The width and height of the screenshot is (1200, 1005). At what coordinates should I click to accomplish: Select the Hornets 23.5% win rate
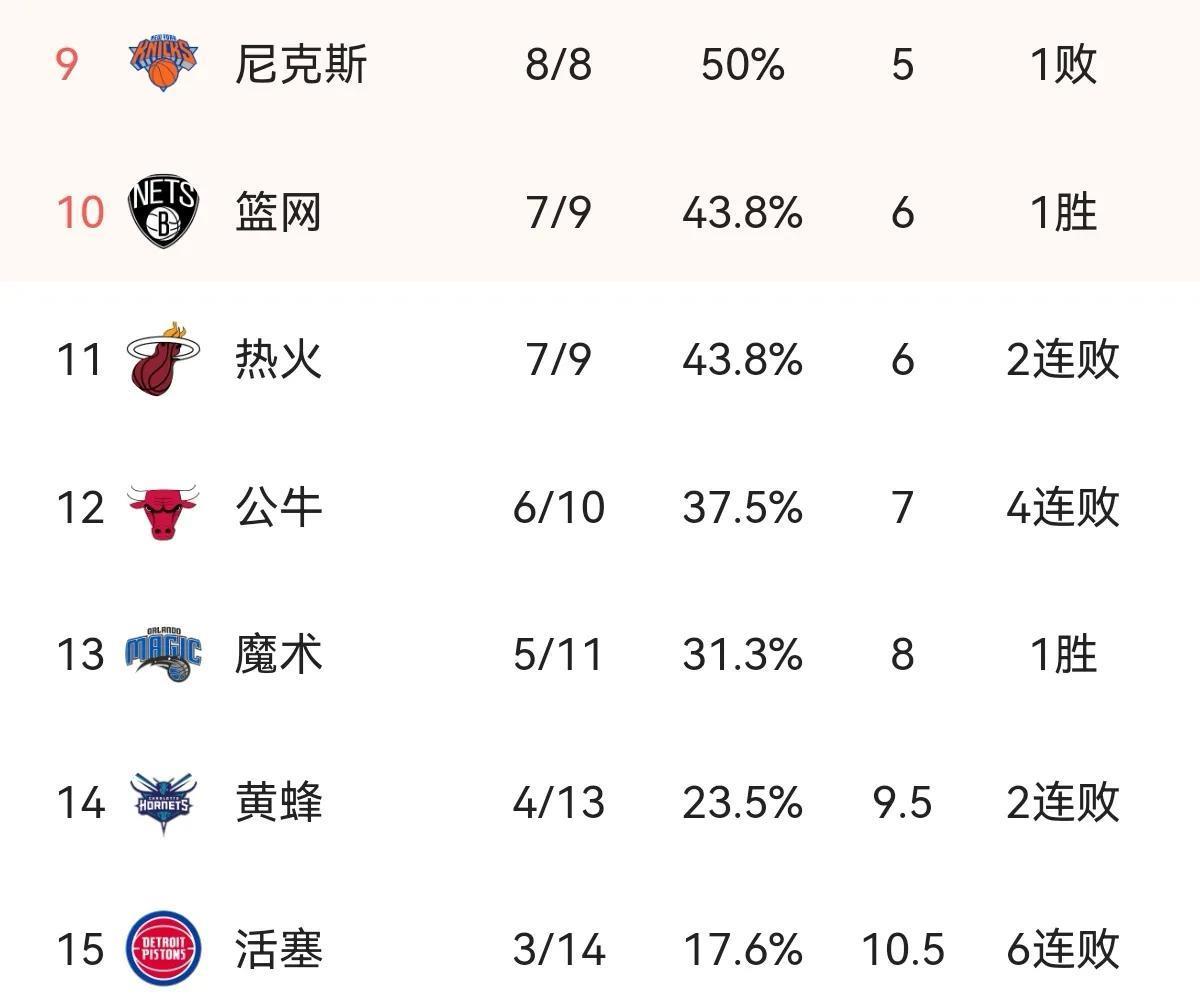[742, 802]
